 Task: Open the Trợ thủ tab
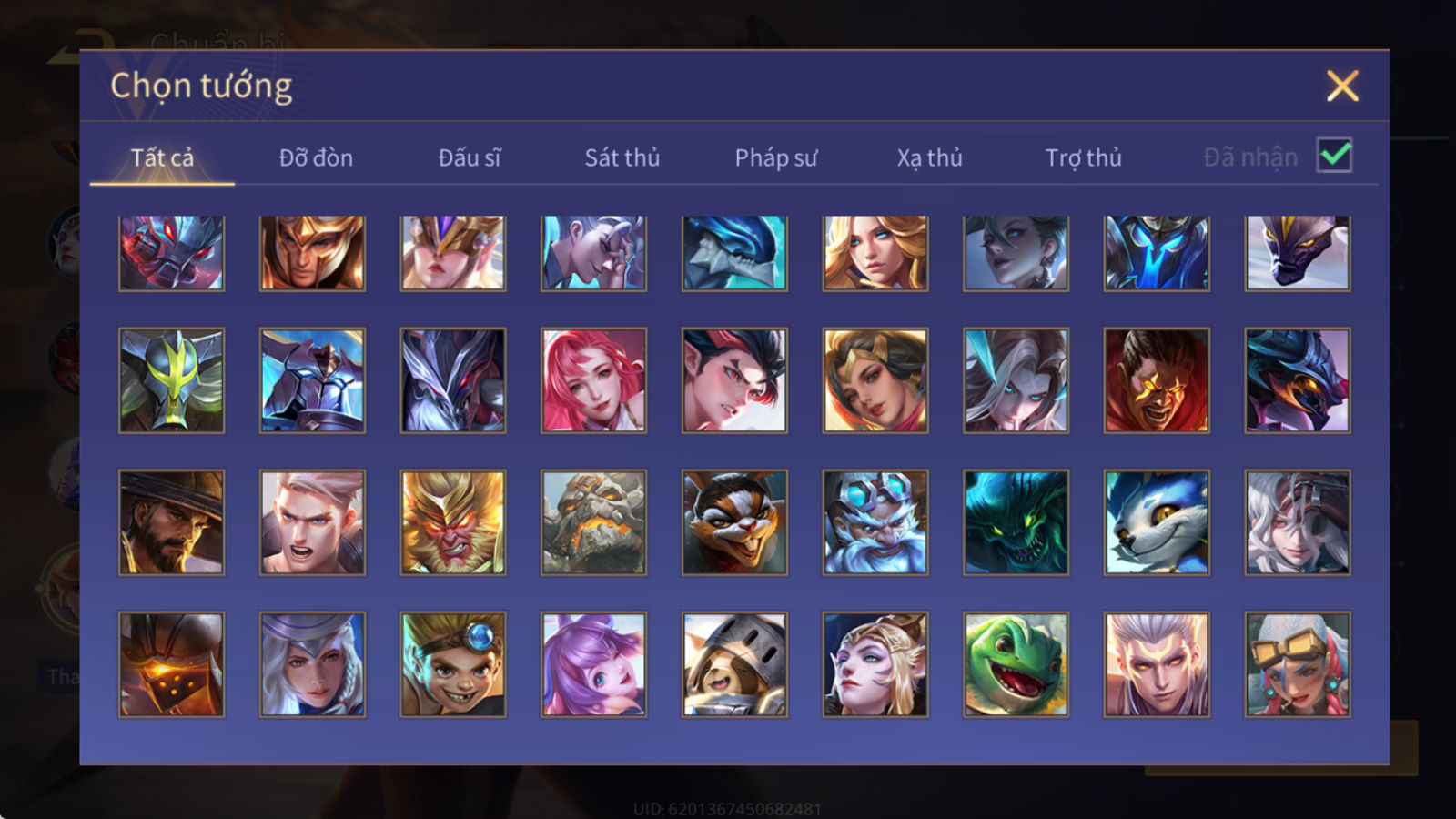[1083, 157]
